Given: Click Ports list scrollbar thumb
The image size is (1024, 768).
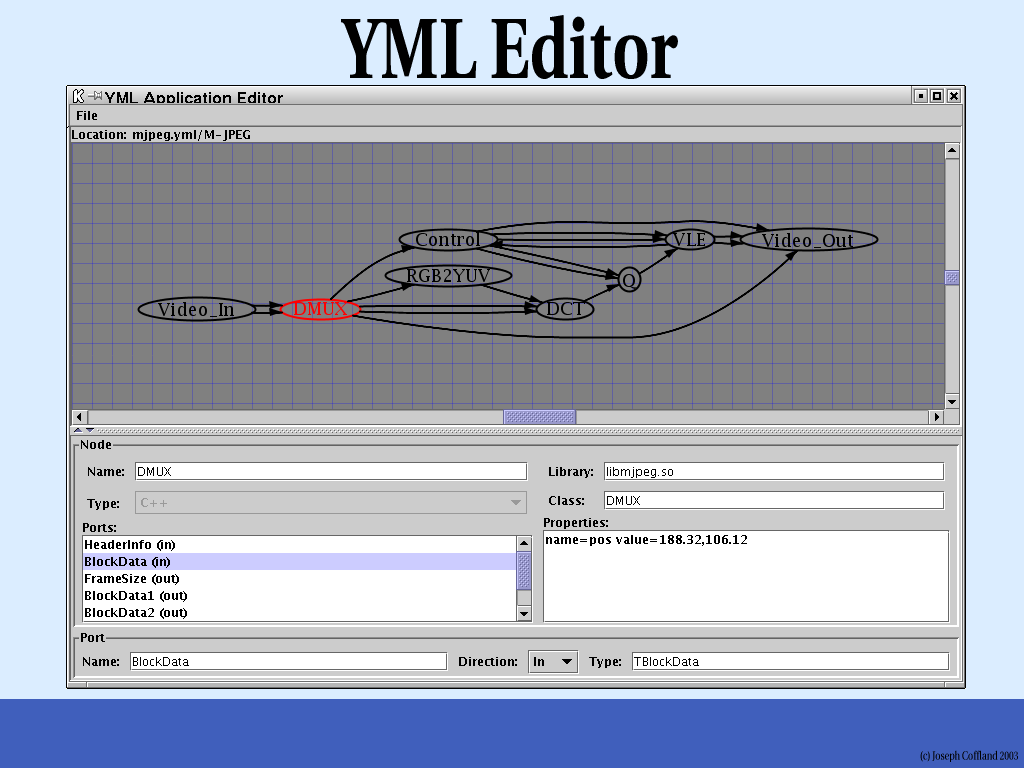Looking at the screenshot, I should pyautogui.click(x=524, y=570).
